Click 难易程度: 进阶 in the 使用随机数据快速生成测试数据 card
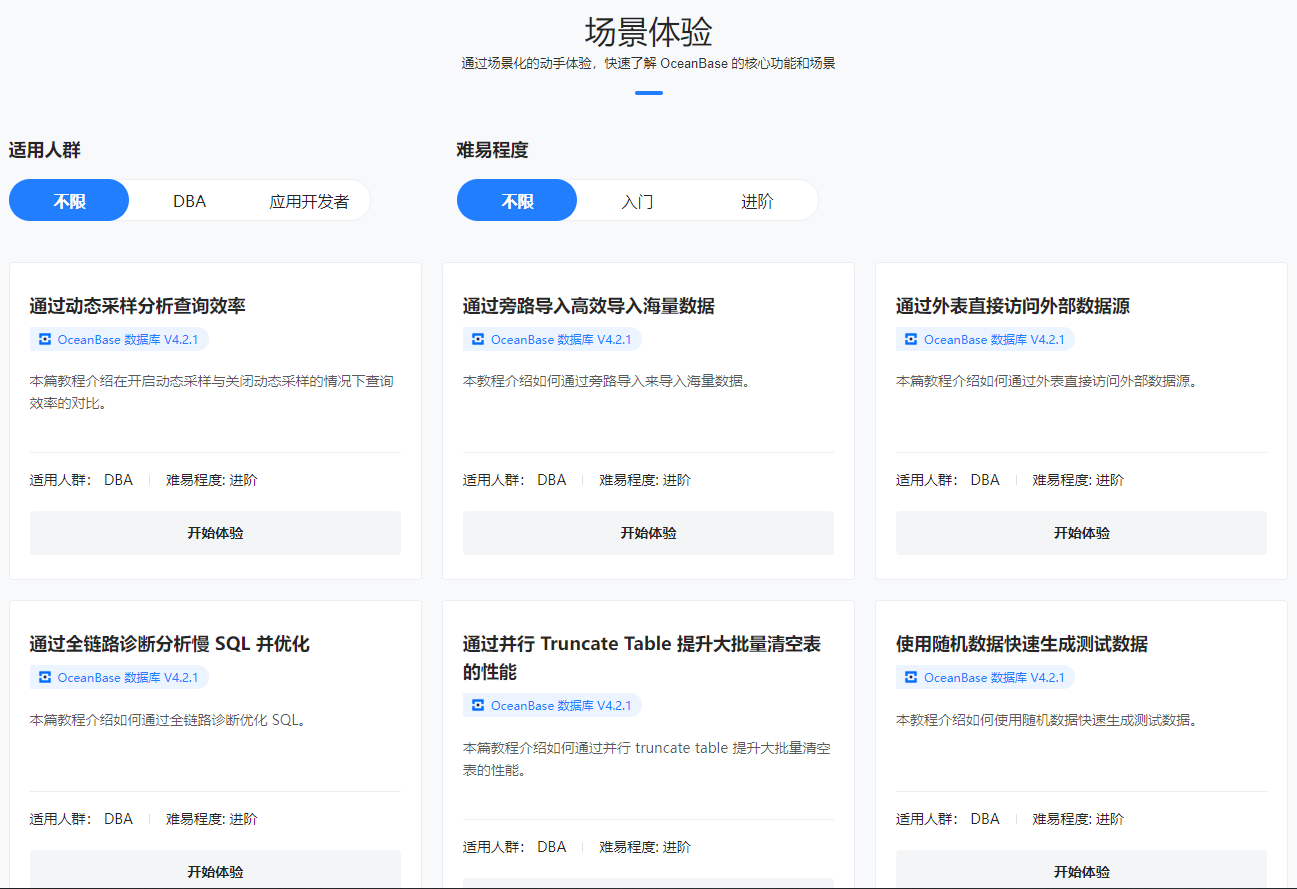The image size is (1297, 889). [1078, 819]
